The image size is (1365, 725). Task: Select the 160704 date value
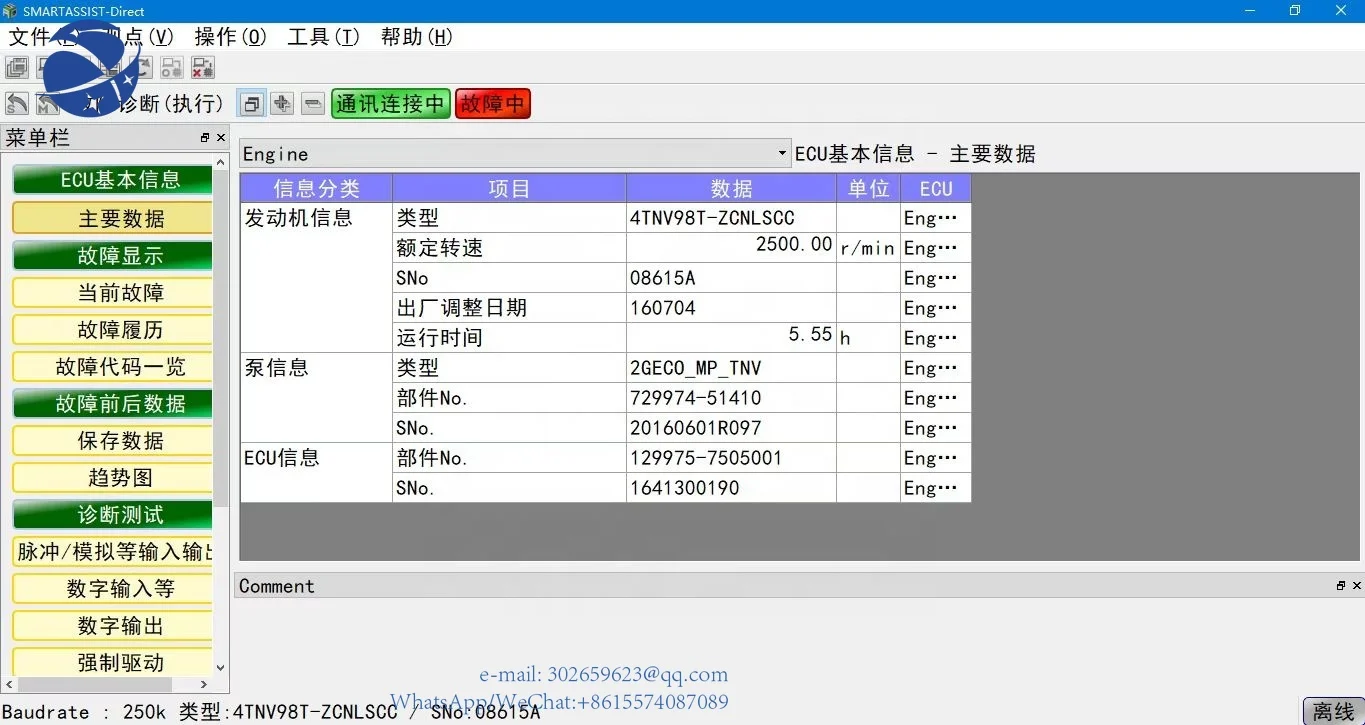point(731,308)
